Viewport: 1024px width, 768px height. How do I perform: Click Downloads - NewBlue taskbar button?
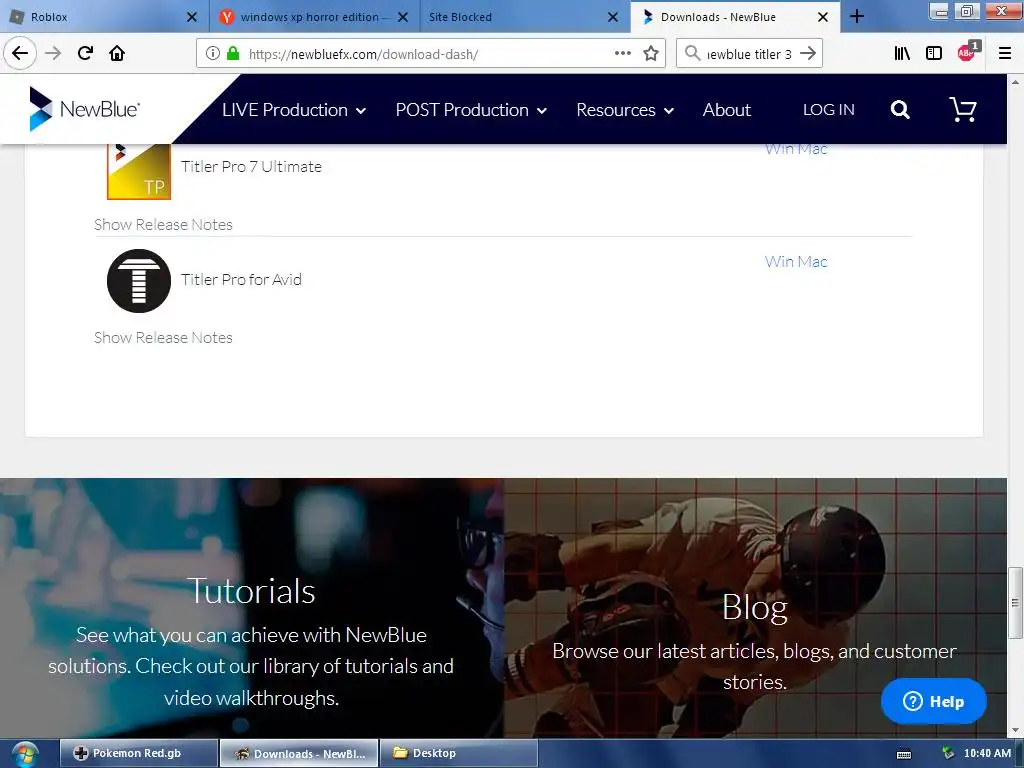point(298,753)
